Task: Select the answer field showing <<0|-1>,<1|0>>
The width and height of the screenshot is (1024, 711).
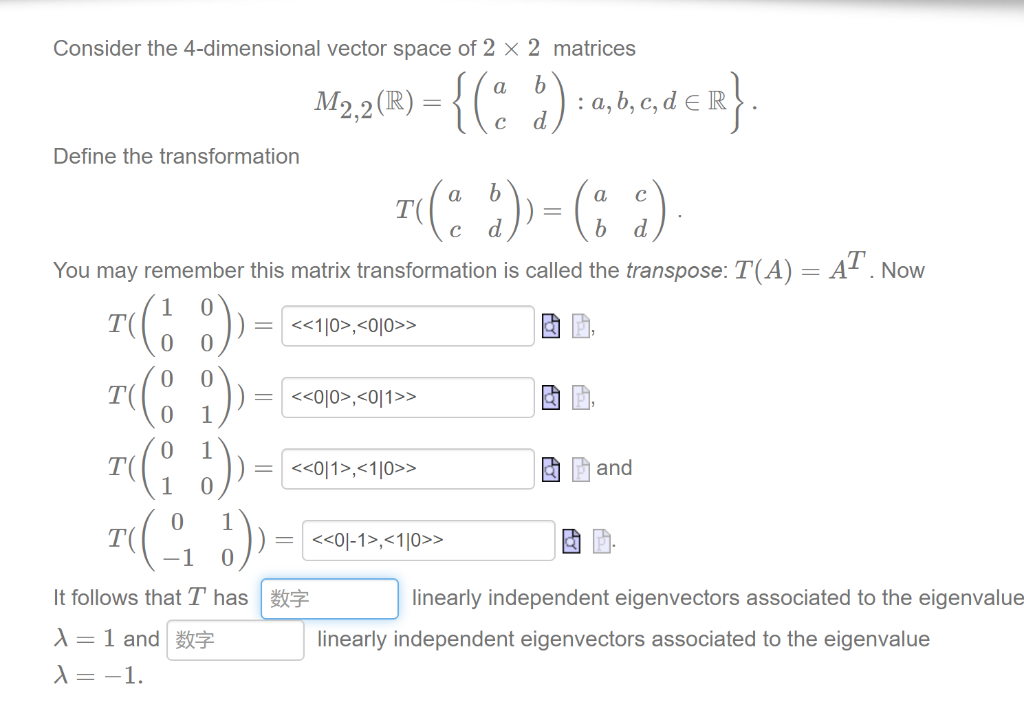Action: pos(428,540)
